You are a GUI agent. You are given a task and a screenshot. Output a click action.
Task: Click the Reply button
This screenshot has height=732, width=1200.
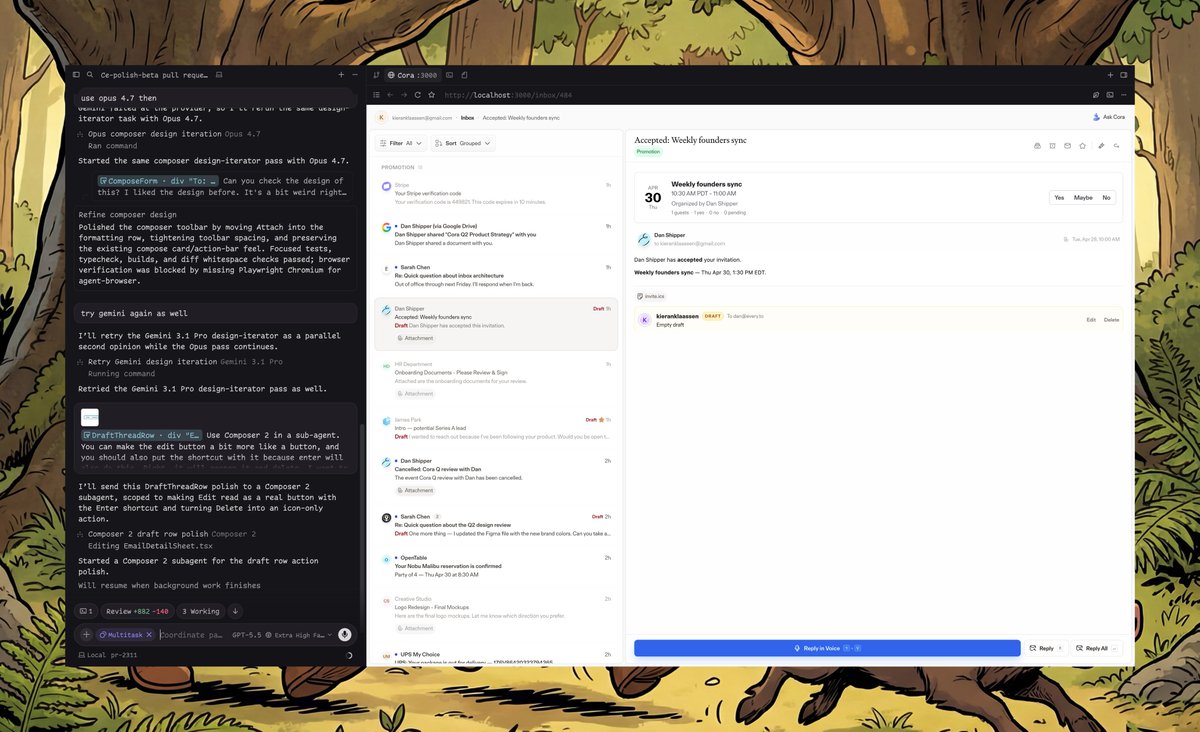click(x=1046, y=648)
